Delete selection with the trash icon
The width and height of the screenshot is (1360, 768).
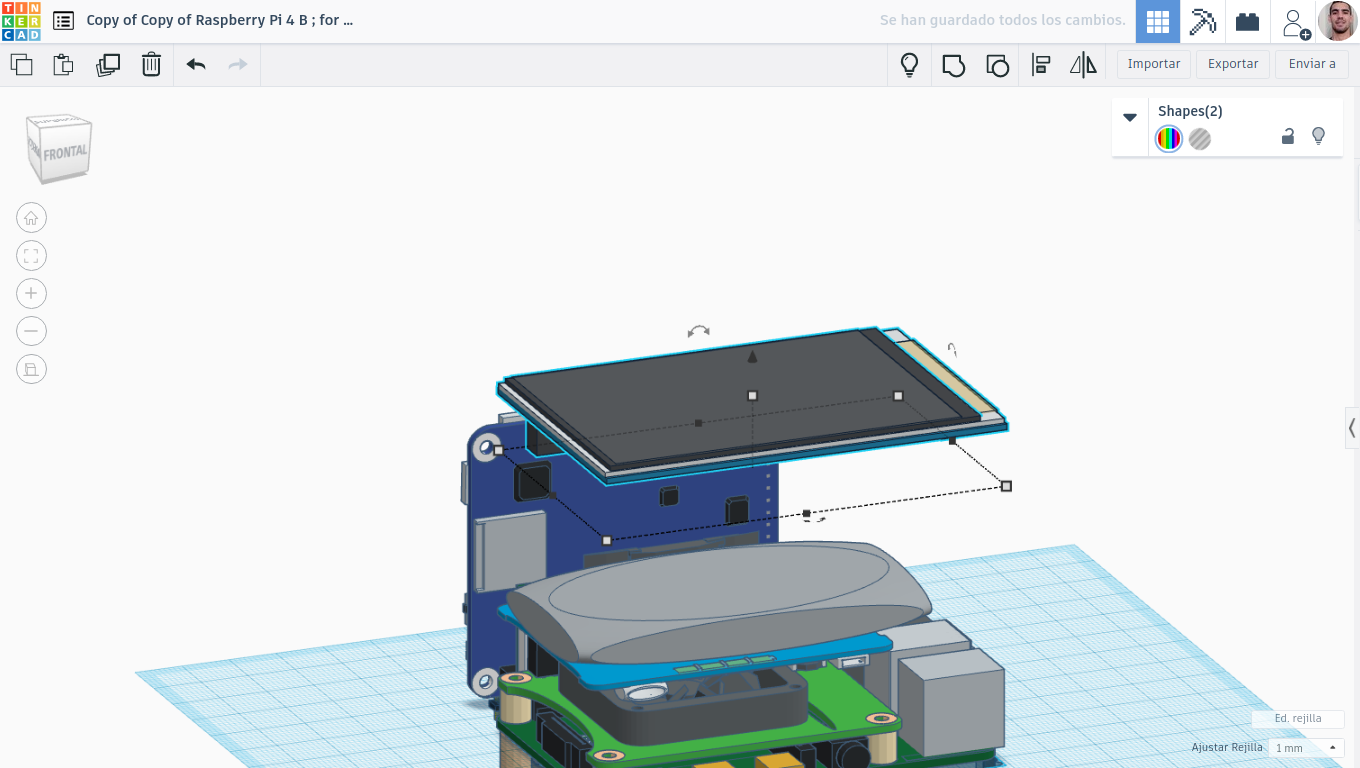[151, 65]
